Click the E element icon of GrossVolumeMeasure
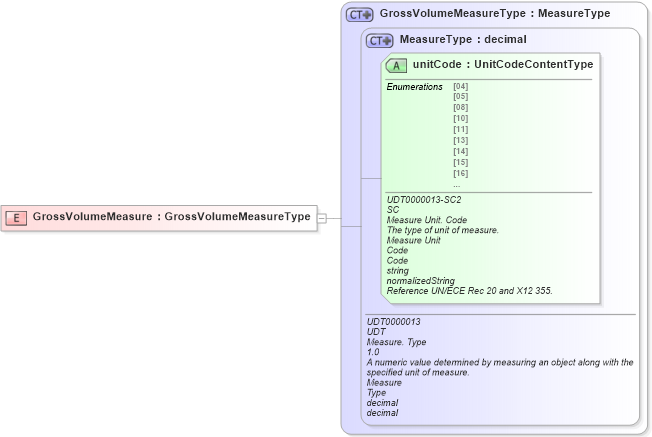652x437 pixels. pyautogui.click(x=16, y=217)
